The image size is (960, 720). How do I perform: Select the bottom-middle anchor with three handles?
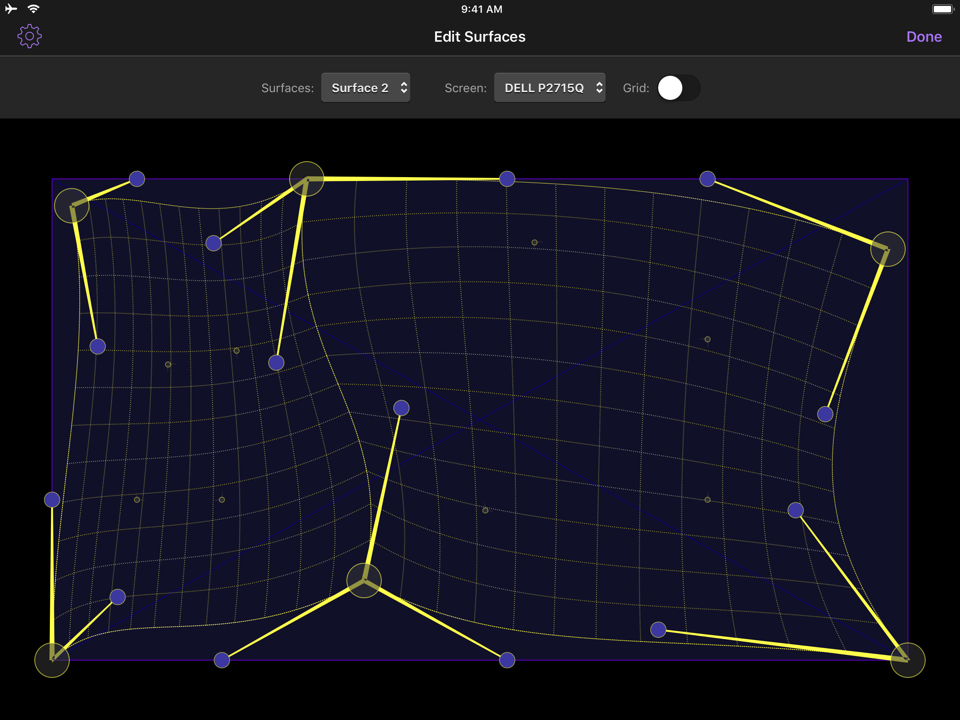click(x=364, y=580)
